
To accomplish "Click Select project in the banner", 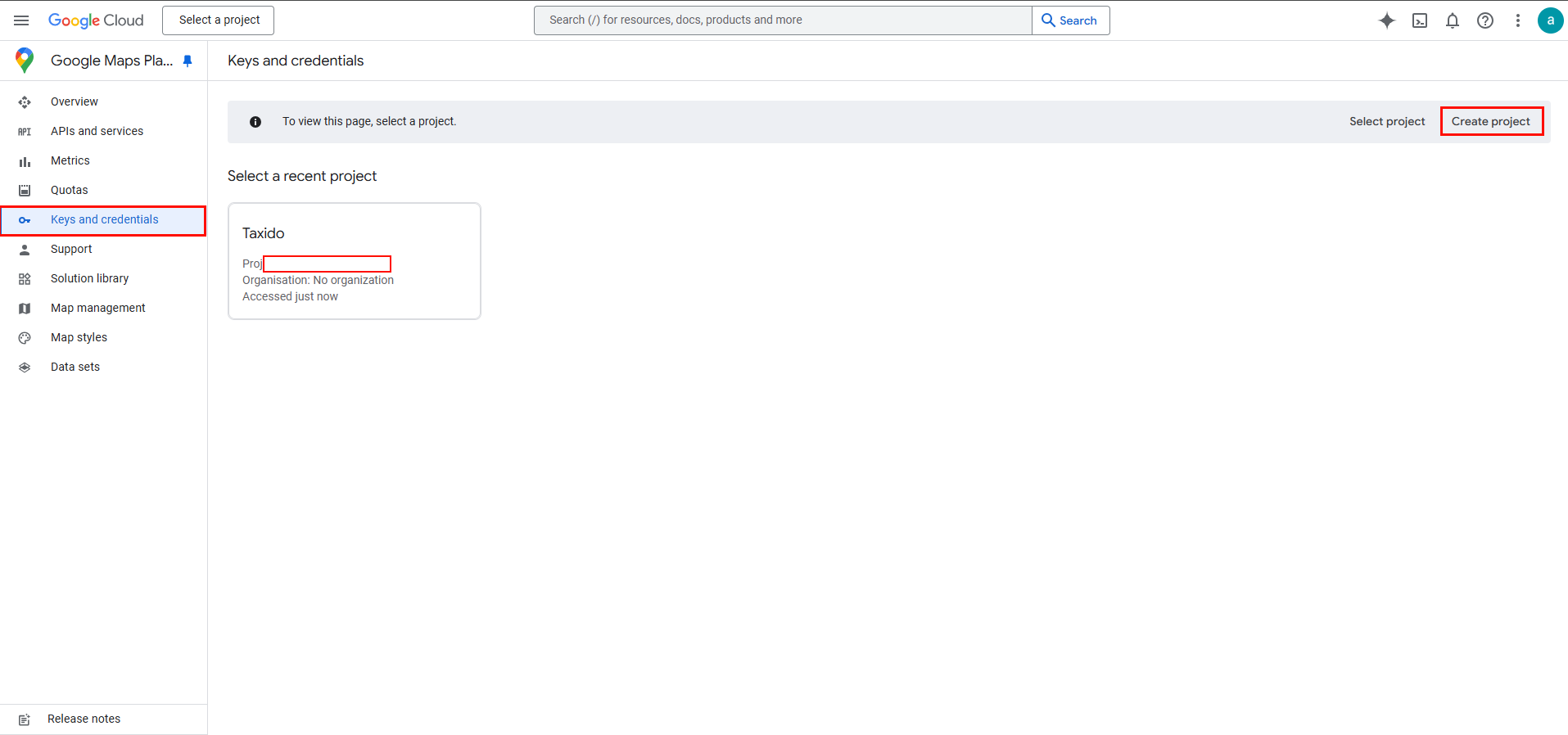I will (1386, 121).
